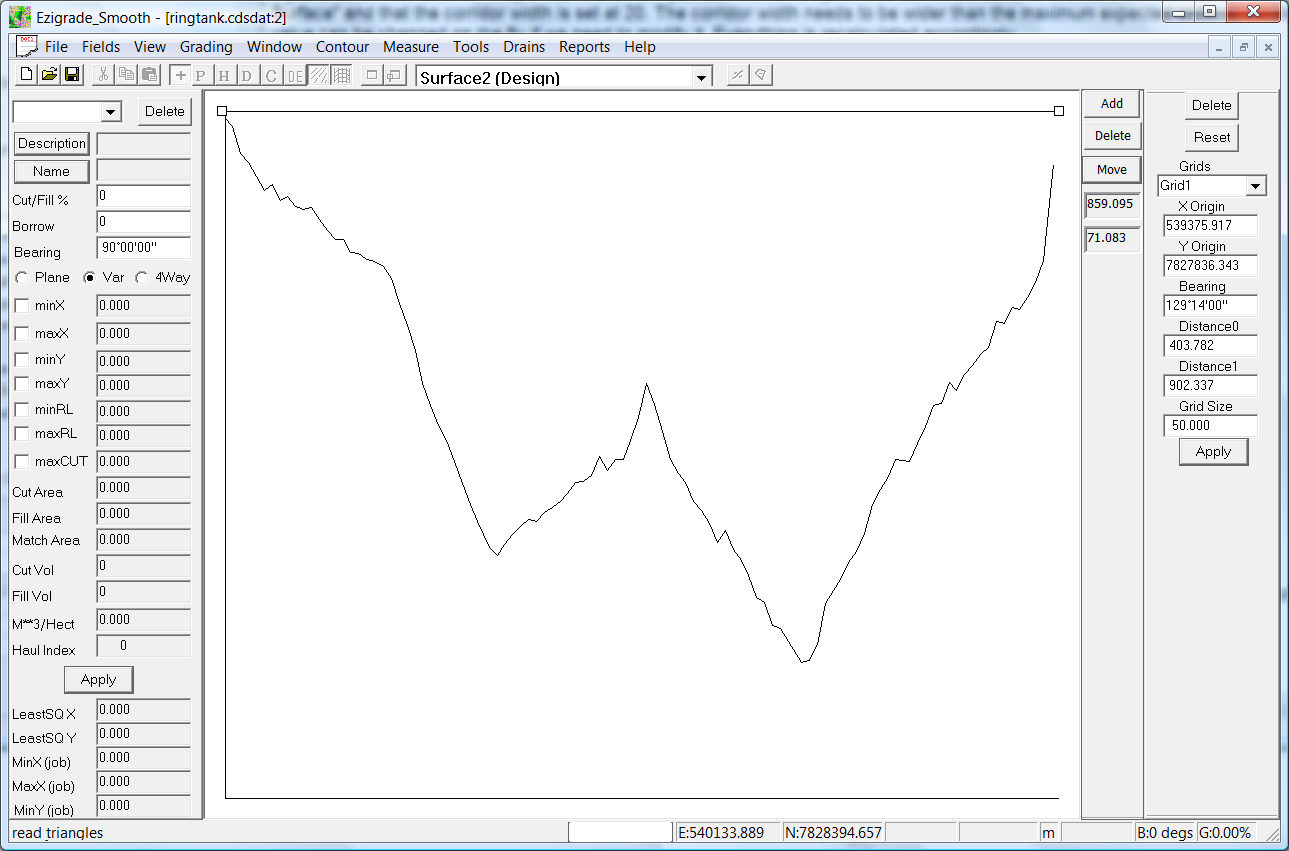Click the Bearing field showing 90°00'00"
This screenshot has width=1289, height=851.
click(143, 247)
